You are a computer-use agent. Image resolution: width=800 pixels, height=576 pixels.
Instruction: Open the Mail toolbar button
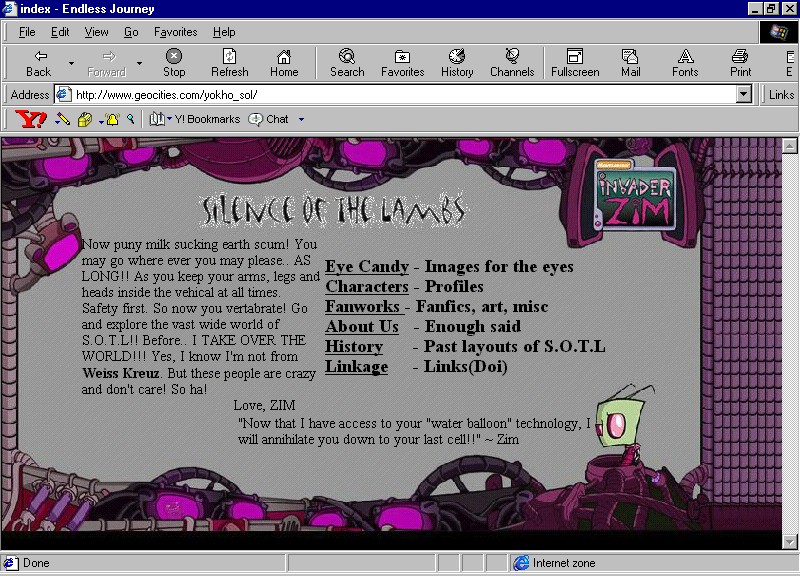click(631, 63)
